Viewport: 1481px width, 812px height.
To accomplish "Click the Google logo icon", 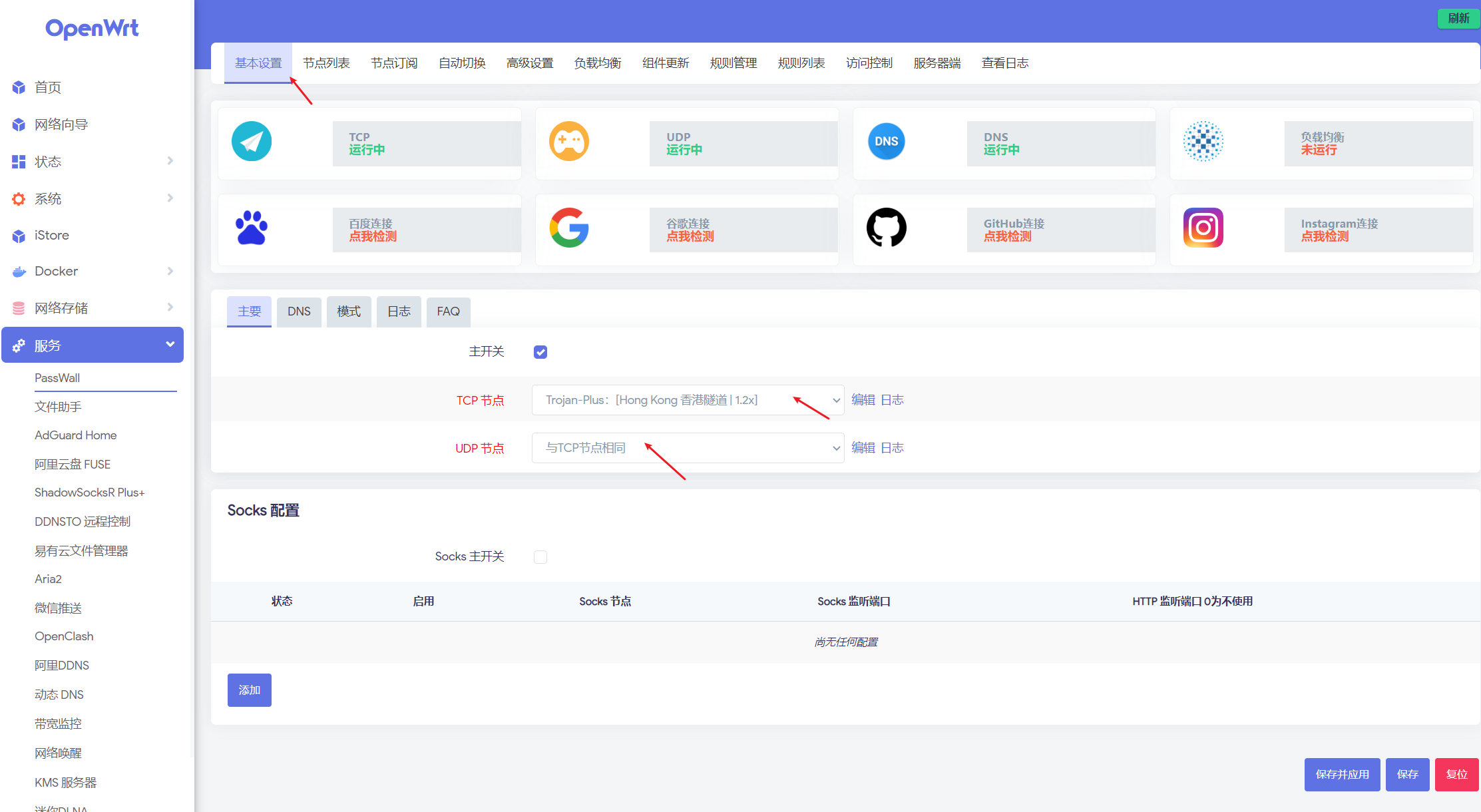I will tap(568, 228).
